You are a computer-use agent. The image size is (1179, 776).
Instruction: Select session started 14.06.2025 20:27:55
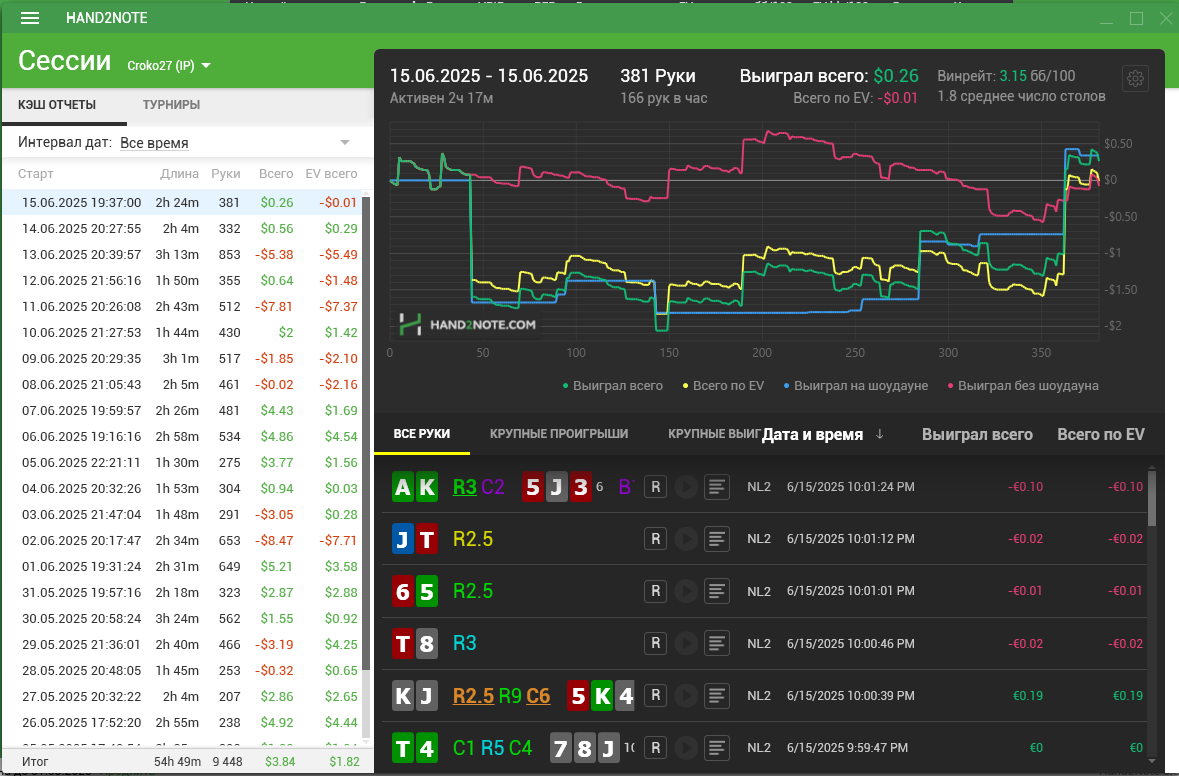[x=182, y=229]
